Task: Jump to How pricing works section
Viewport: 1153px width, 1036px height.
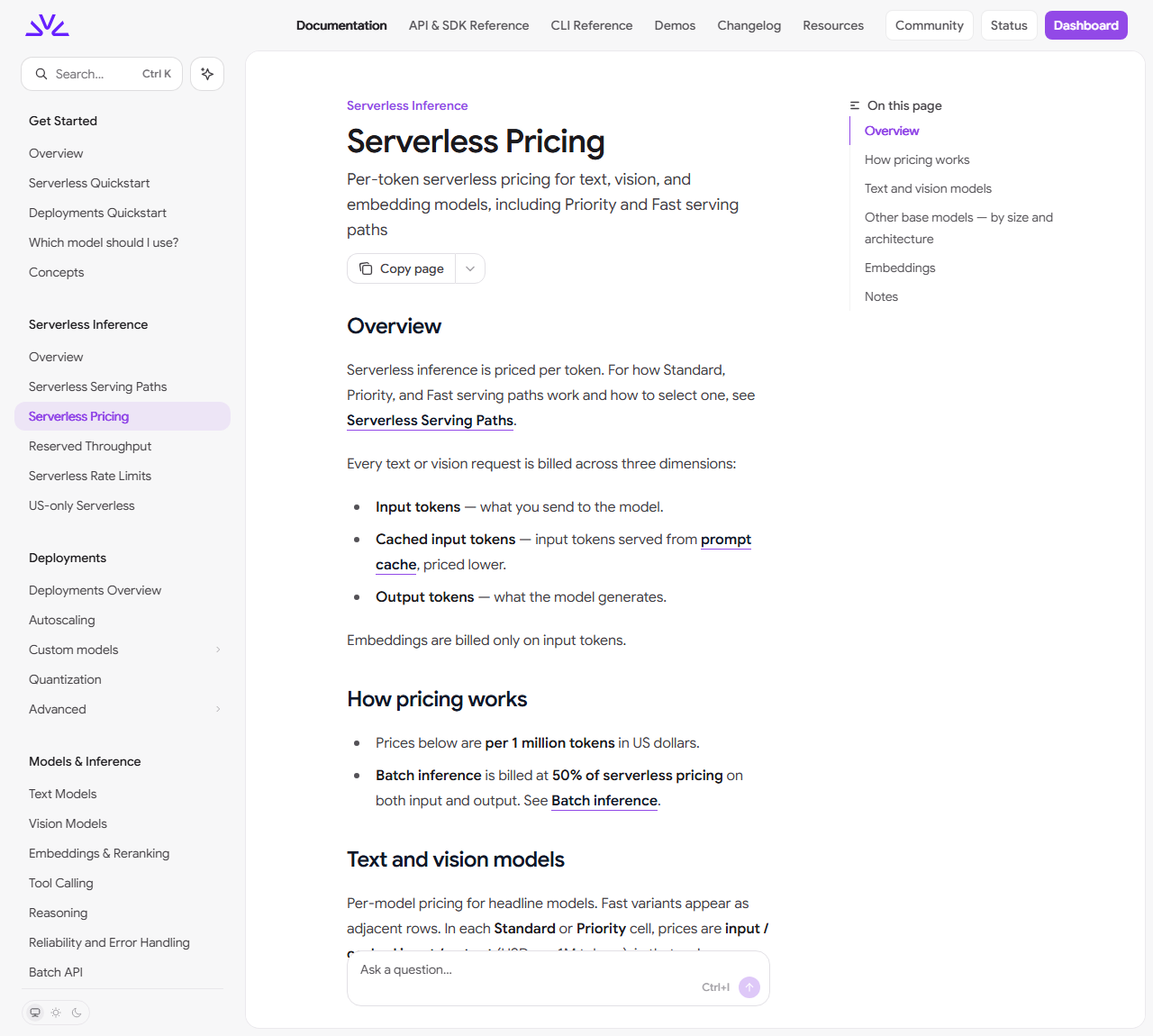Action: click(917, 159)
